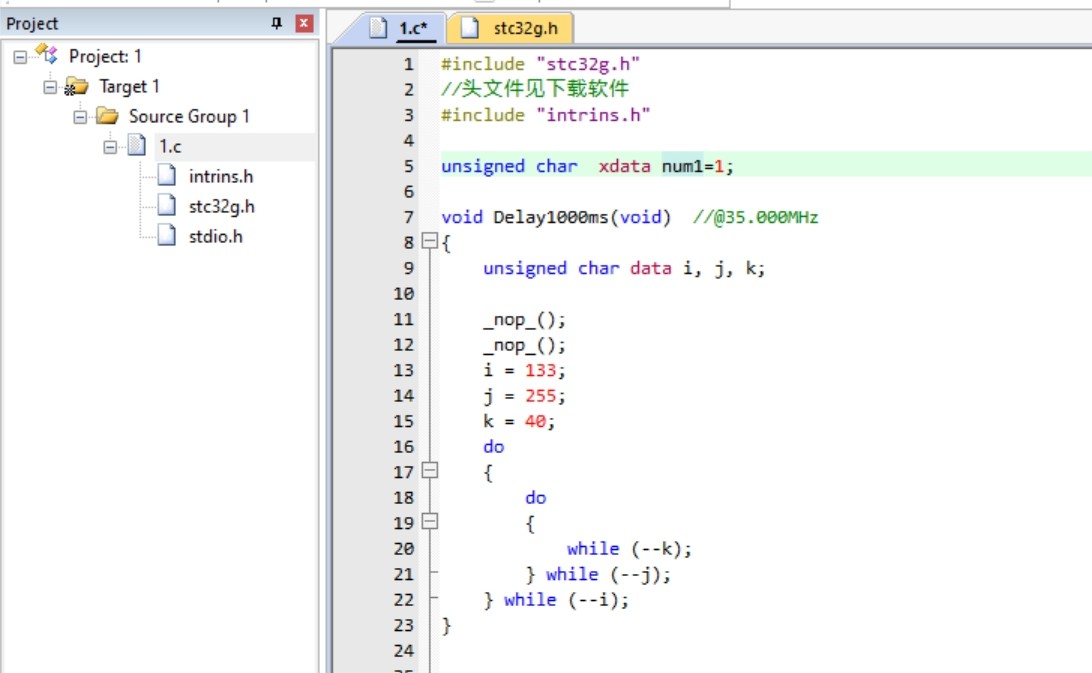Click the while (--k); statement

pos(630,549)
